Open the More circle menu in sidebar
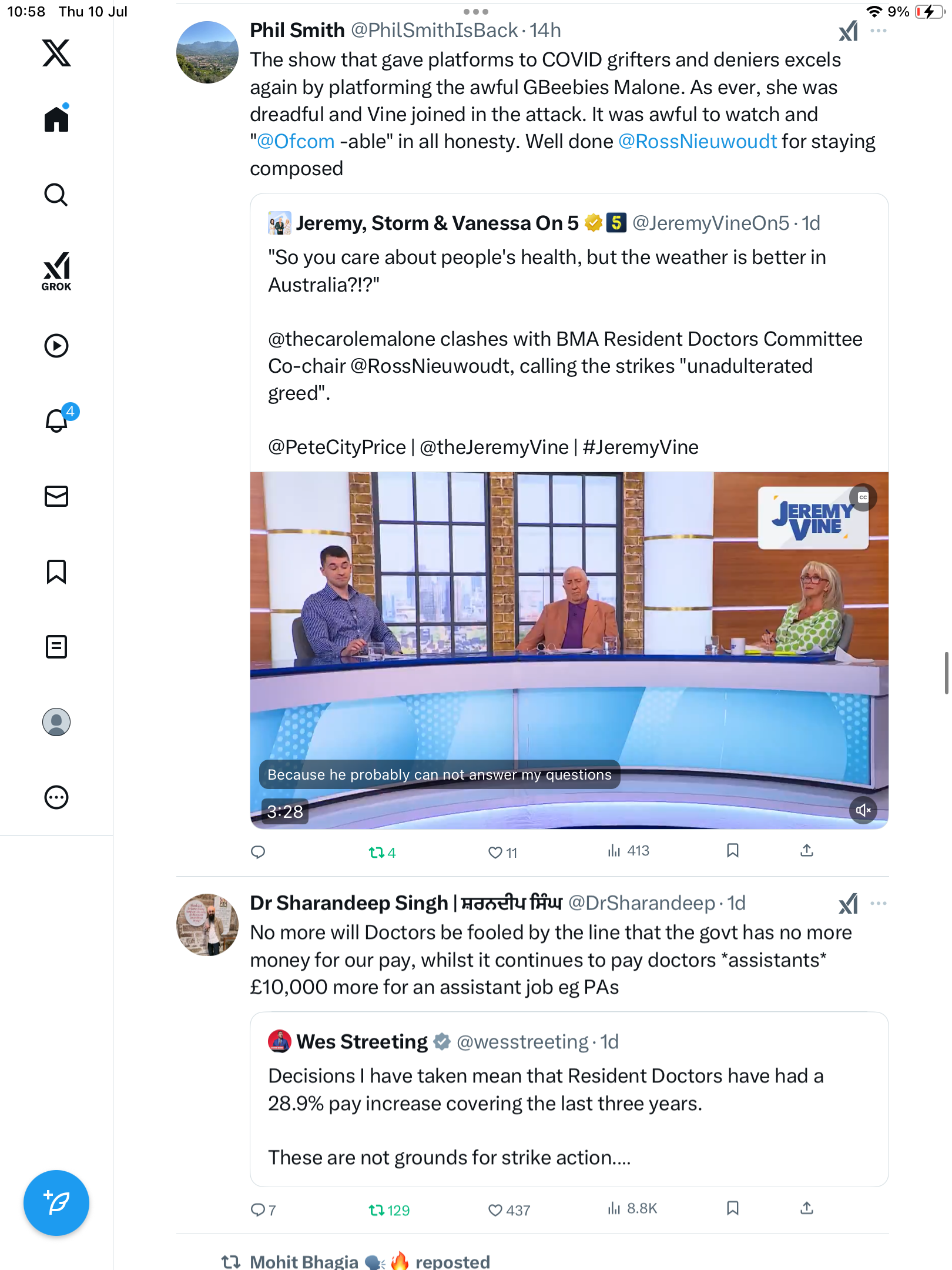The width and height of the screenshot is (952, 1270). tap(56, 797)
